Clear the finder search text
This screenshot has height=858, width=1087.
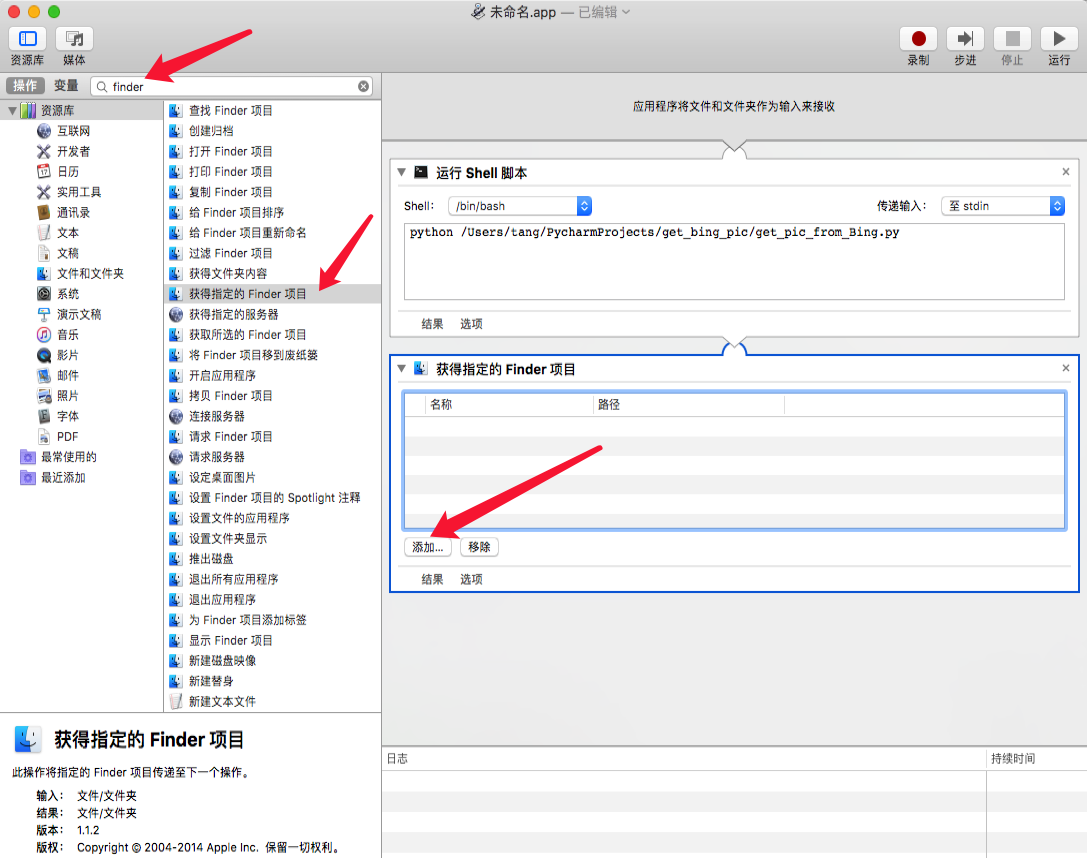click(x=363, y=87)
